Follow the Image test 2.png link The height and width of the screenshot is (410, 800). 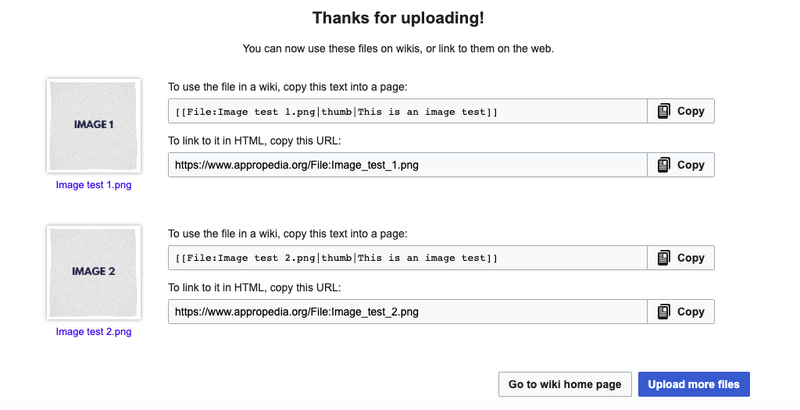(x=94, y=332)
